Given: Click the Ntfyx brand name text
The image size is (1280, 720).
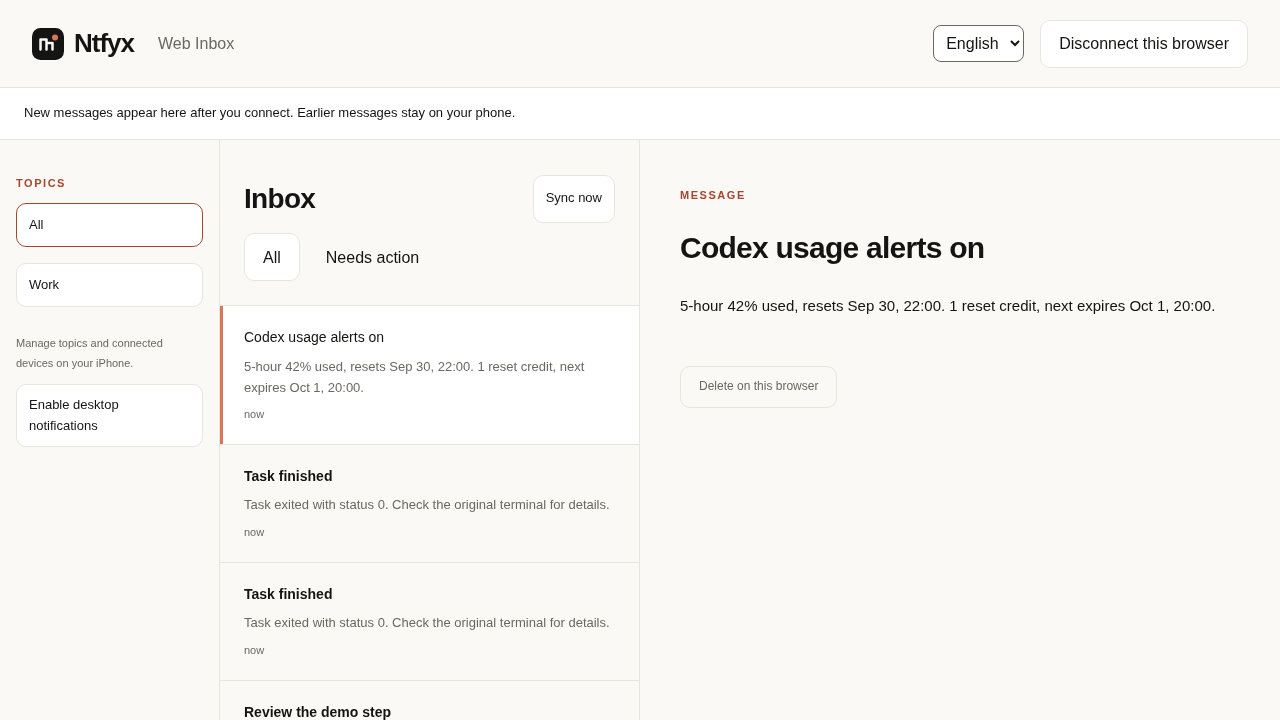Looking at the screenshot, I should pos(104,44).
